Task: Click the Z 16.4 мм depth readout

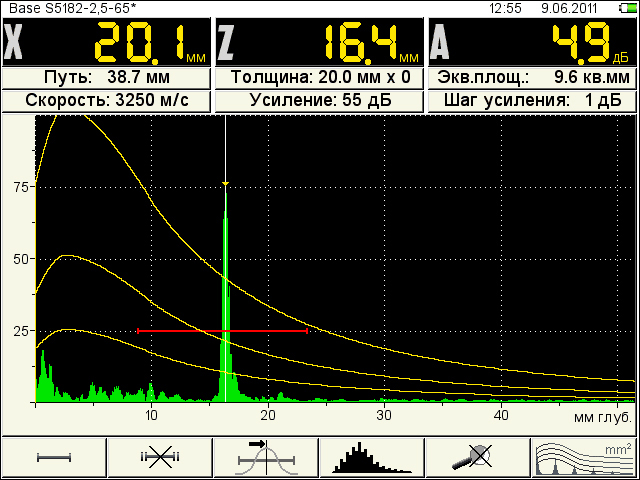Action: 319,42
